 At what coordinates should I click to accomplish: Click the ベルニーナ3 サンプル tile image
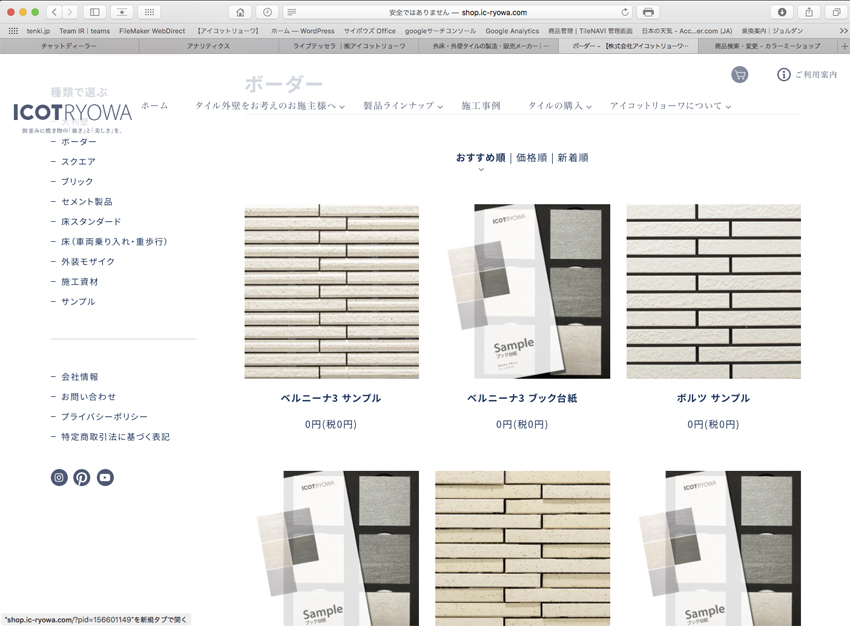click(x=332, y=292)
